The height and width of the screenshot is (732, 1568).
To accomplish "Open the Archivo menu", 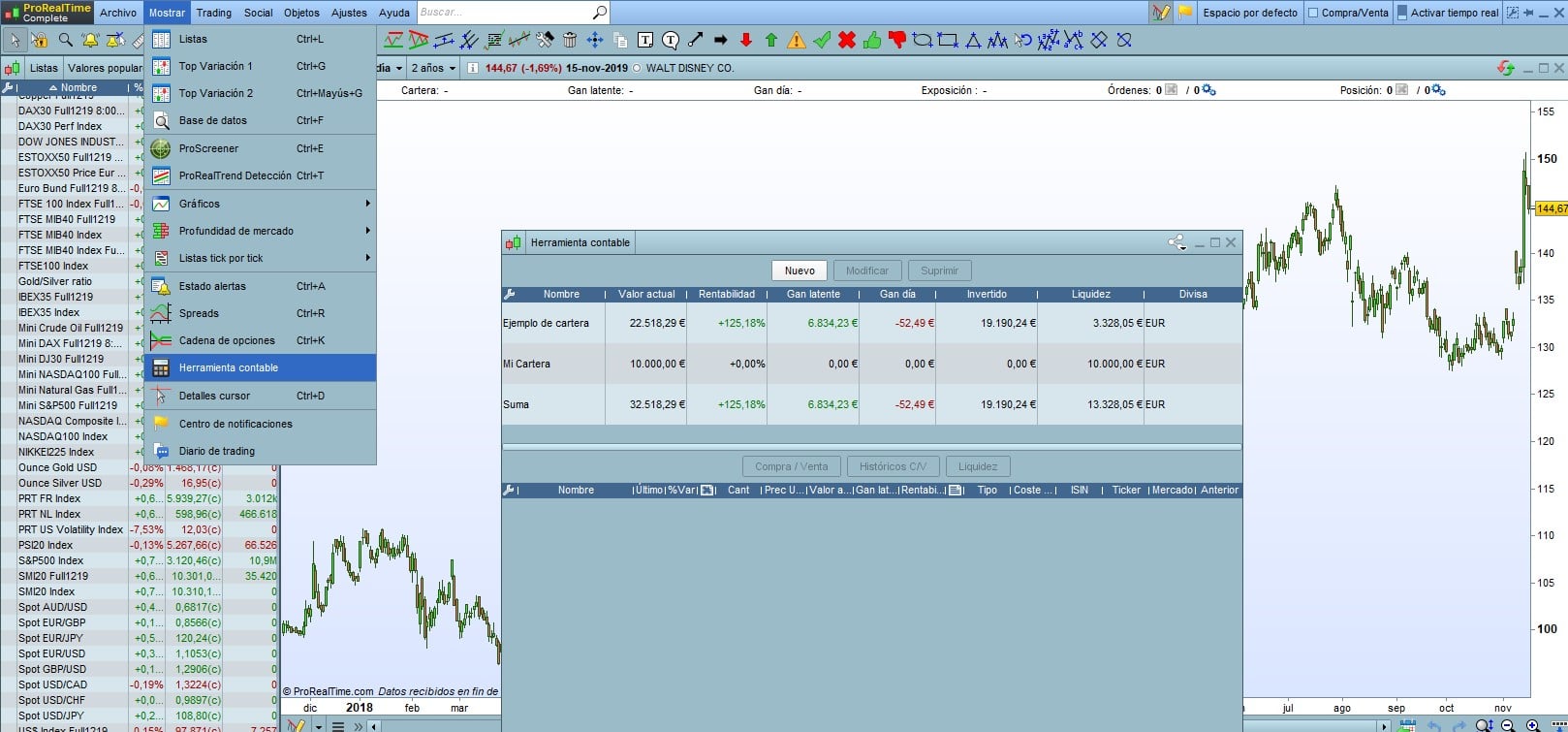I will 118,13.
